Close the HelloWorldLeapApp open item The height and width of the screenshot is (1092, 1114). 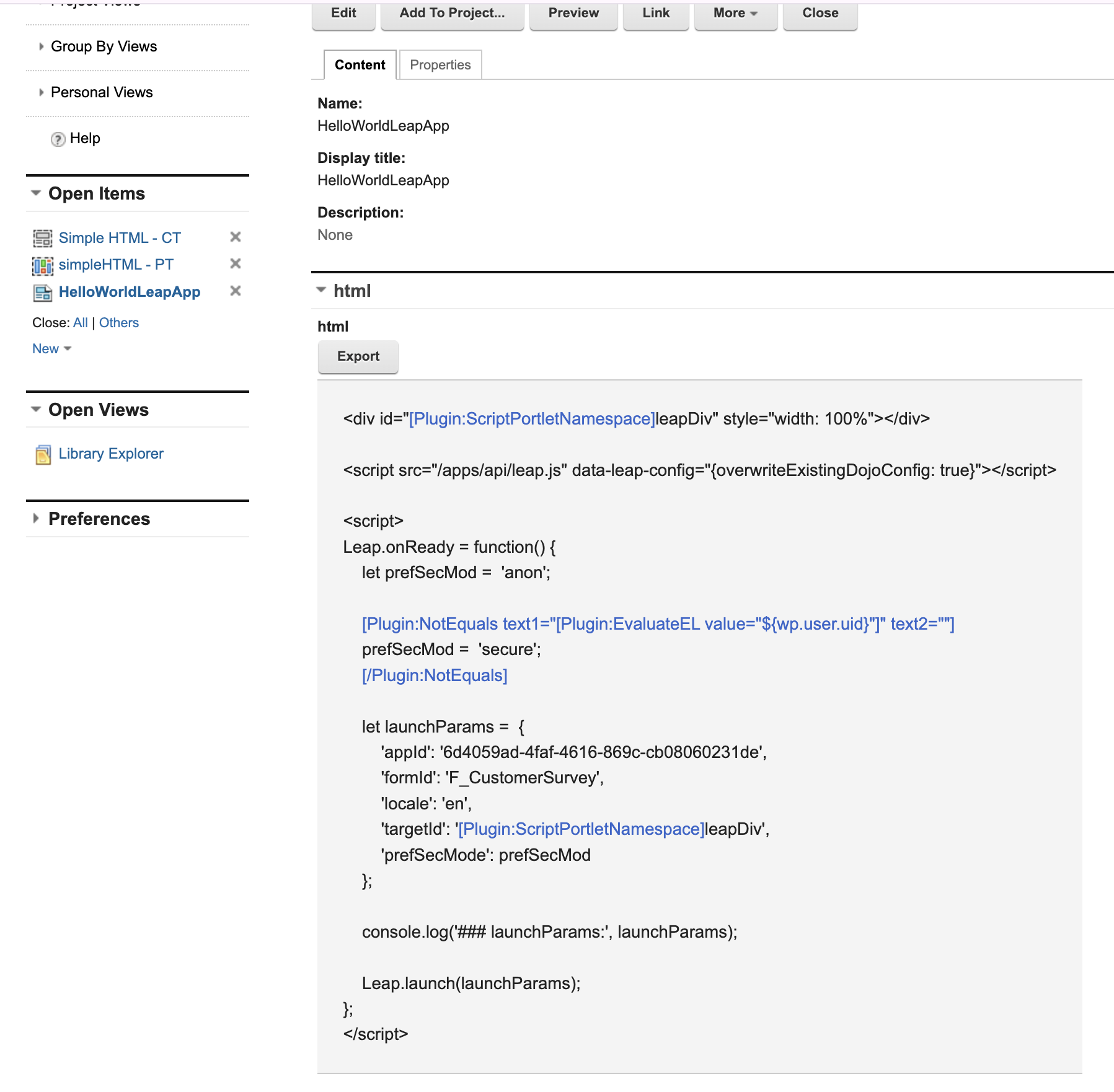click(236, 291)
